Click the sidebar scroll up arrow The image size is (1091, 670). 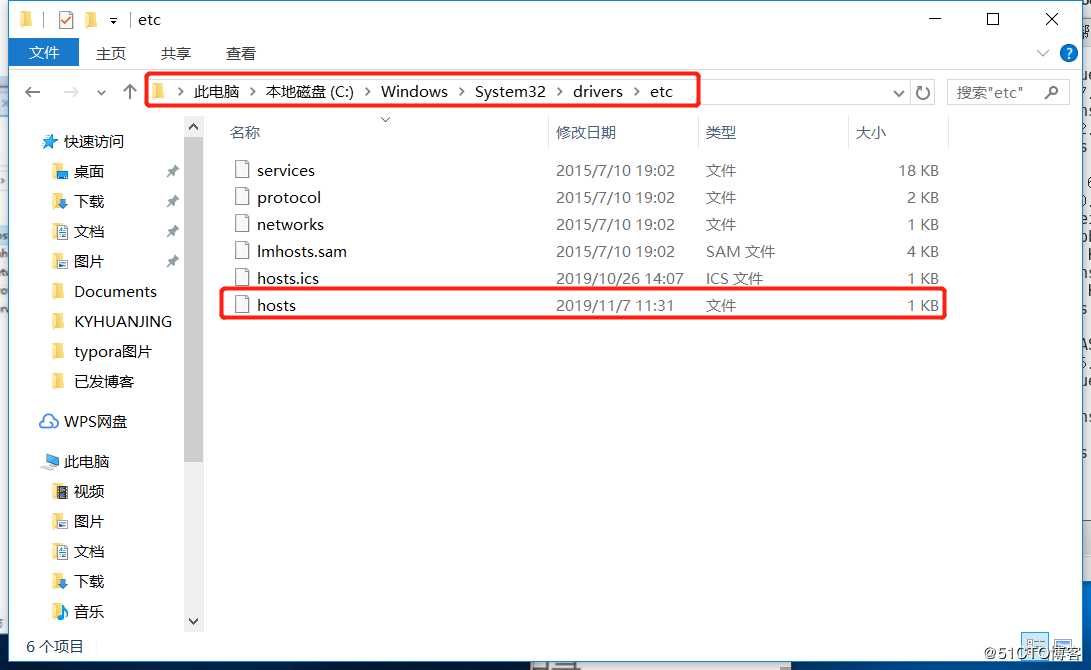(193, 127)
